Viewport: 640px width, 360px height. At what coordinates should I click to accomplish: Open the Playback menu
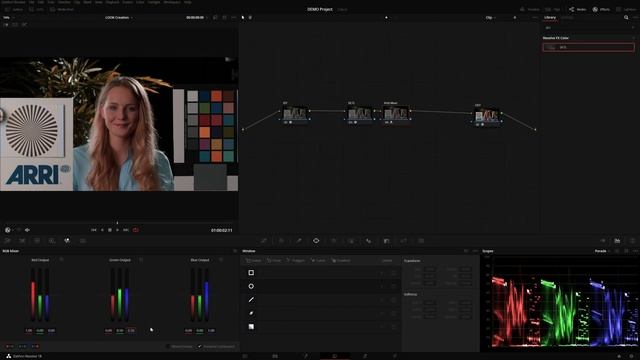(113, 2)
